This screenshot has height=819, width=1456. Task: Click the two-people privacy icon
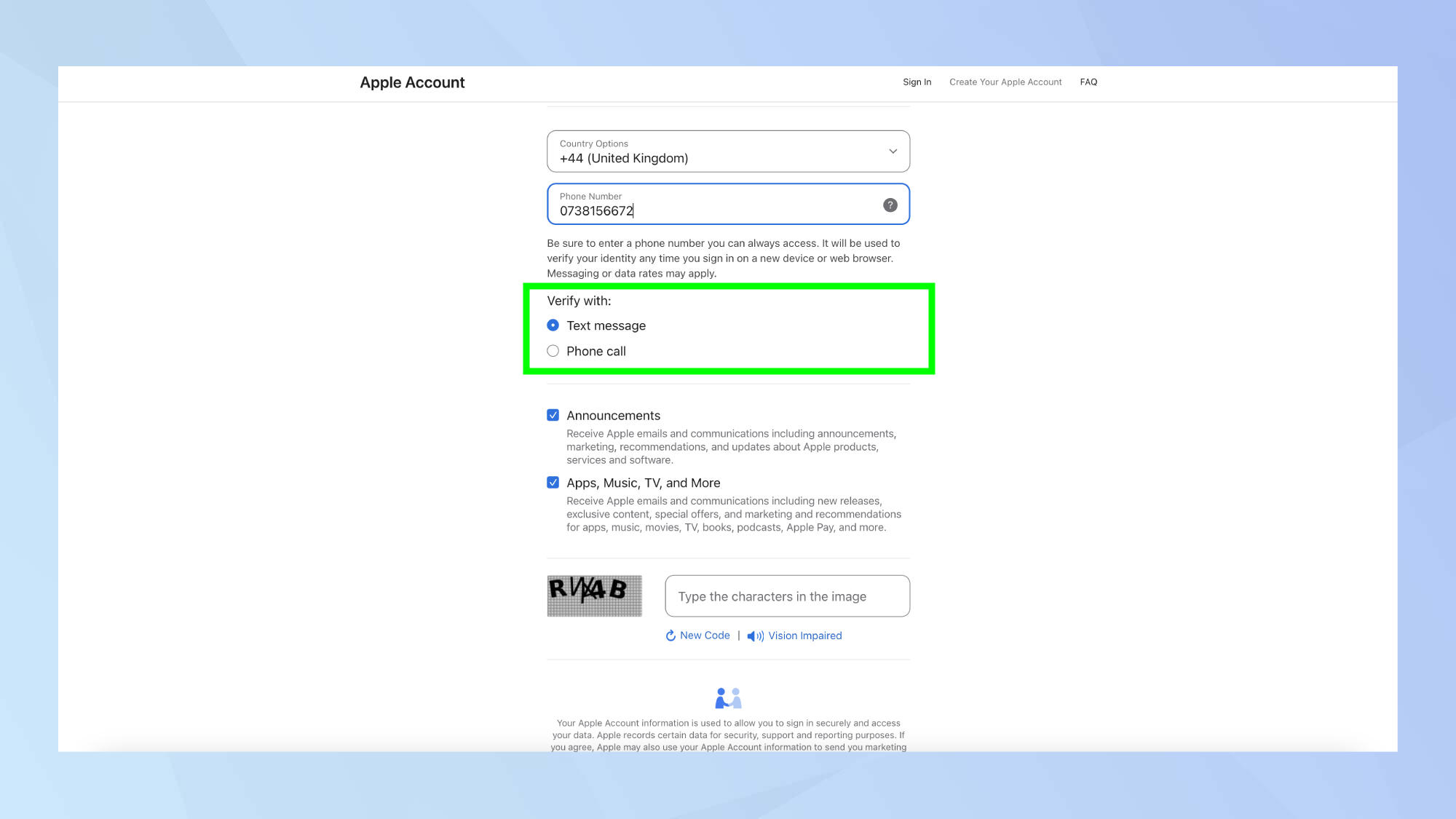728,697
